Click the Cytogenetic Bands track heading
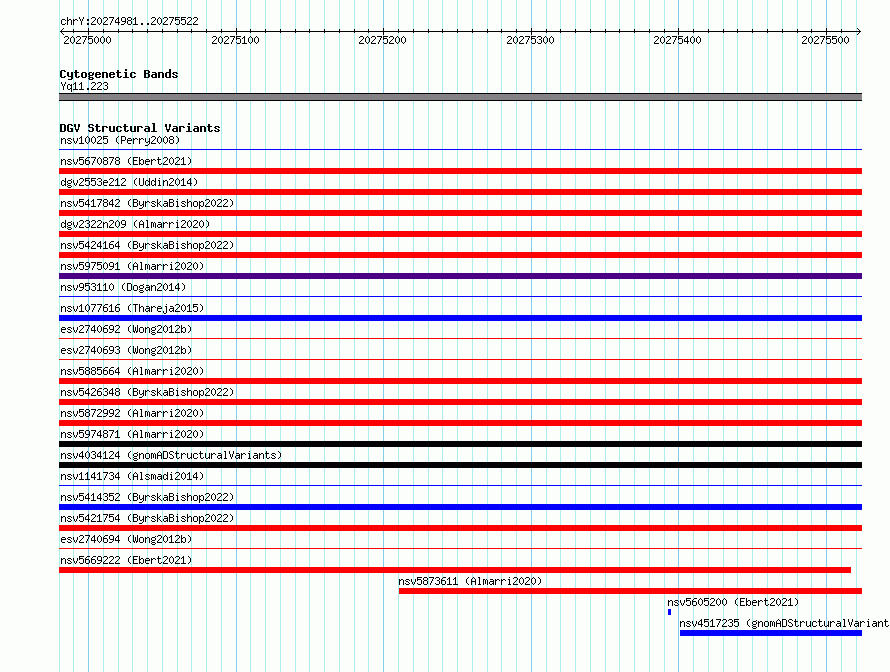 (119, 74)
